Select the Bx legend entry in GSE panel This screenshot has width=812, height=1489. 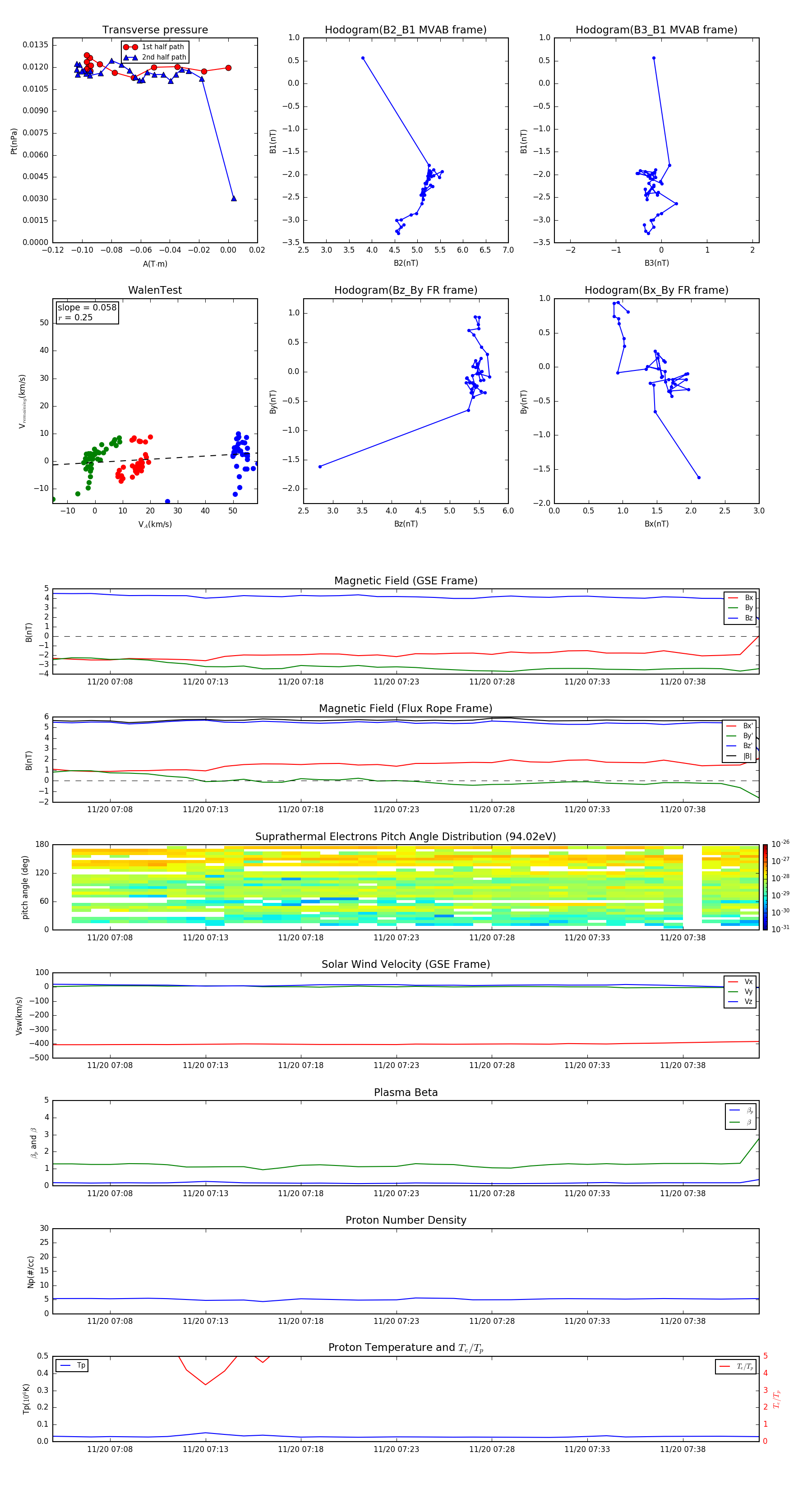[740, 598]
